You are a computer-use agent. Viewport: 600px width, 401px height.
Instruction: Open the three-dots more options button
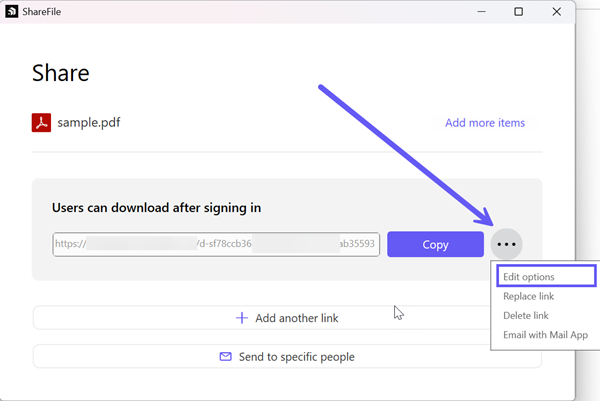(506, 244)
